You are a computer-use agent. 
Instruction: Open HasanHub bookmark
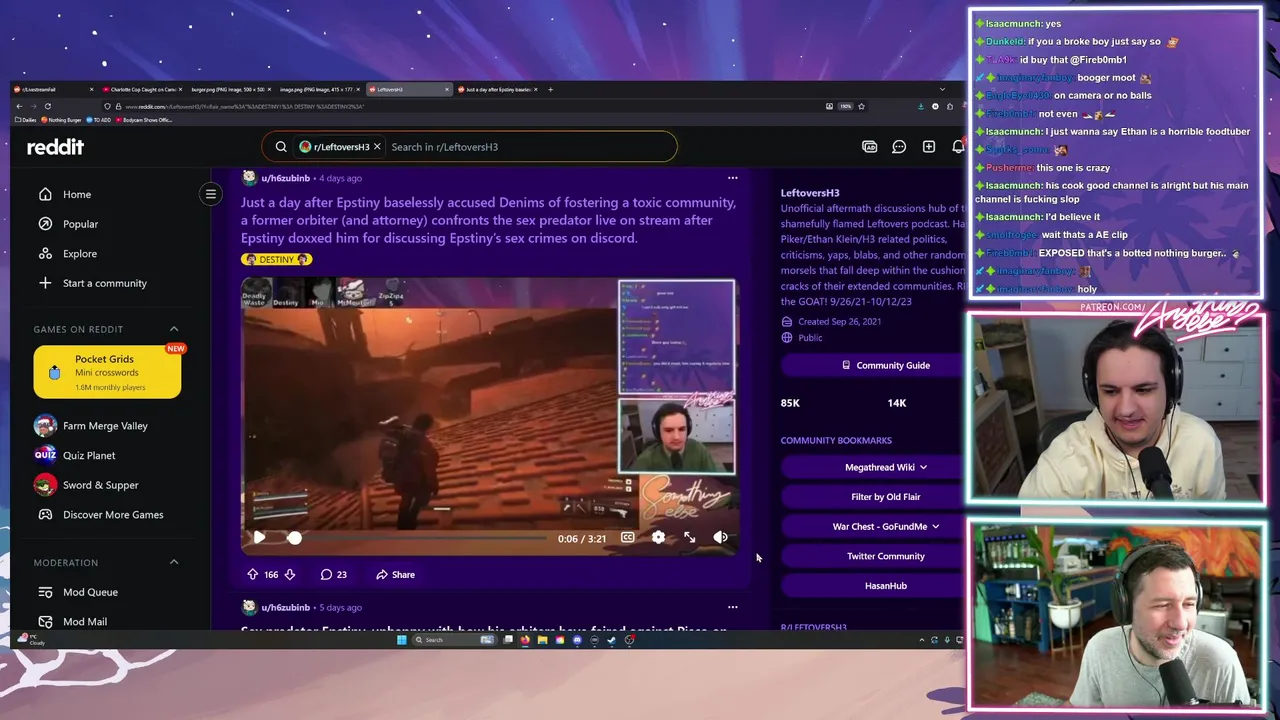click(886, 585)
